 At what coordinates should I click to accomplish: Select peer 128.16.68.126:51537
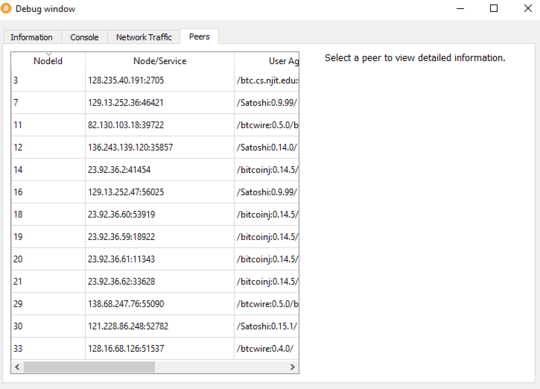pyautogui.click(x=160, y=349)
